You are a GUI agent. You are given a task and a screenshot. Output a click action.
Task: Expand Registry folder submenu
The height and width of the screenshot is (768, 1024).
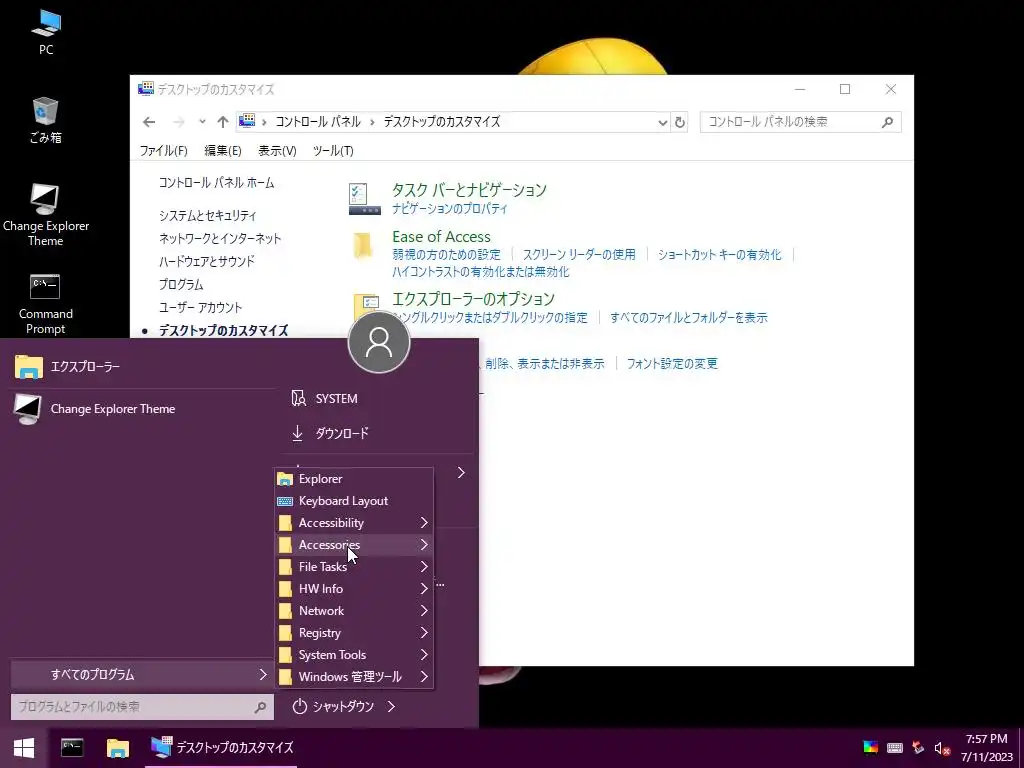(x=354, y=633)
